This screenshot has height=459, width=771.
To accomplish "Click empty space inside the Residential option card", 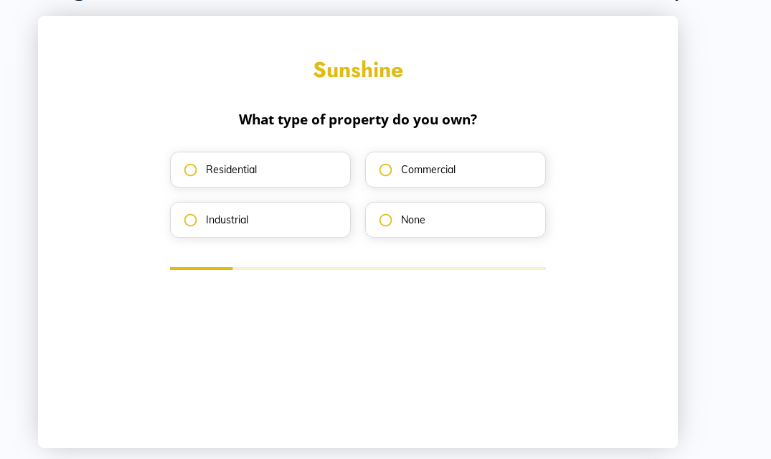I will (x=305, y=170).
